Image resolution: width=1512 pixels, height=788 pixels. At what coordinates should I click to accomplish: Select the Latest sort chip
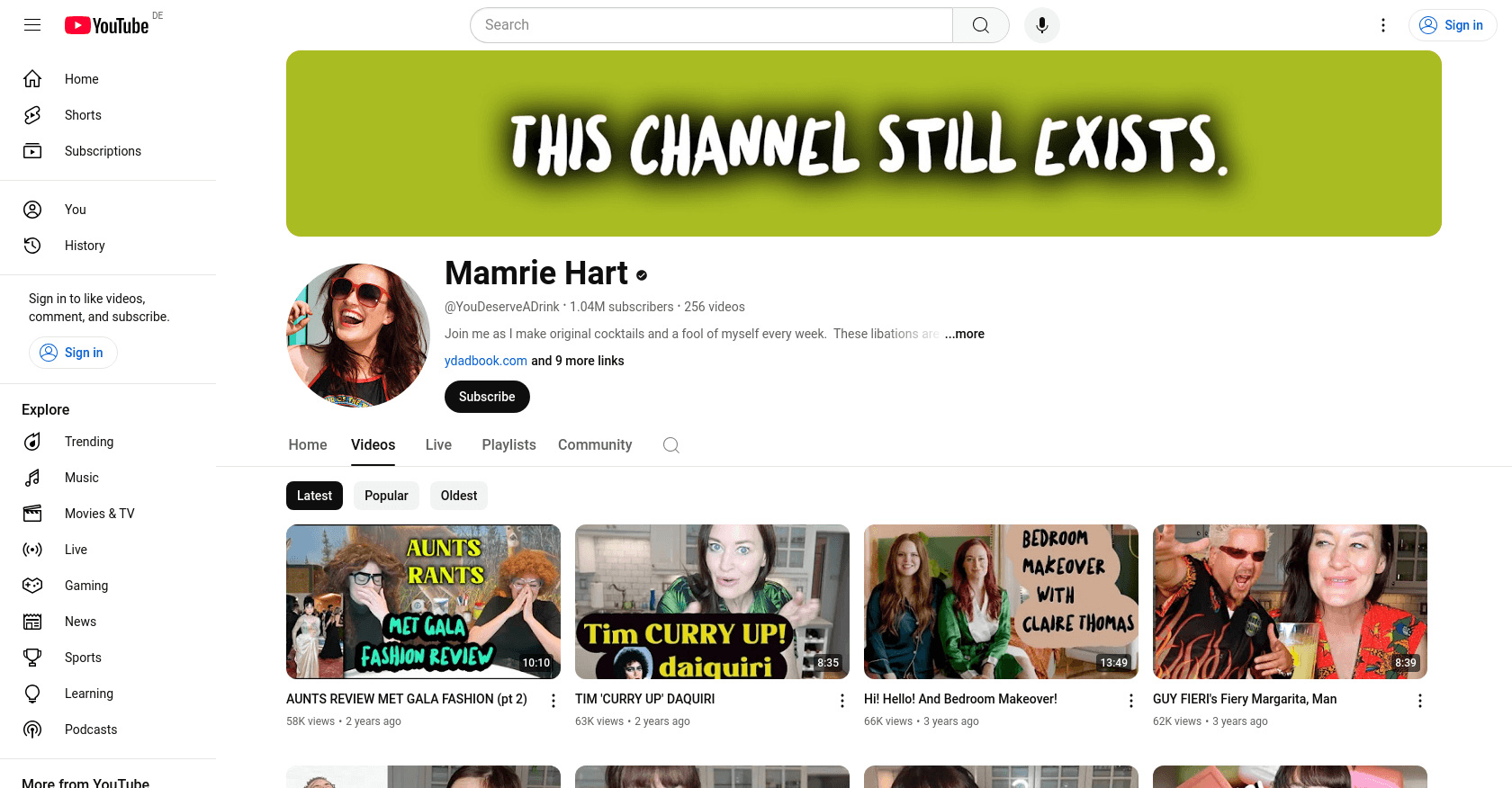pyautogui.click(x=314, y=496)
